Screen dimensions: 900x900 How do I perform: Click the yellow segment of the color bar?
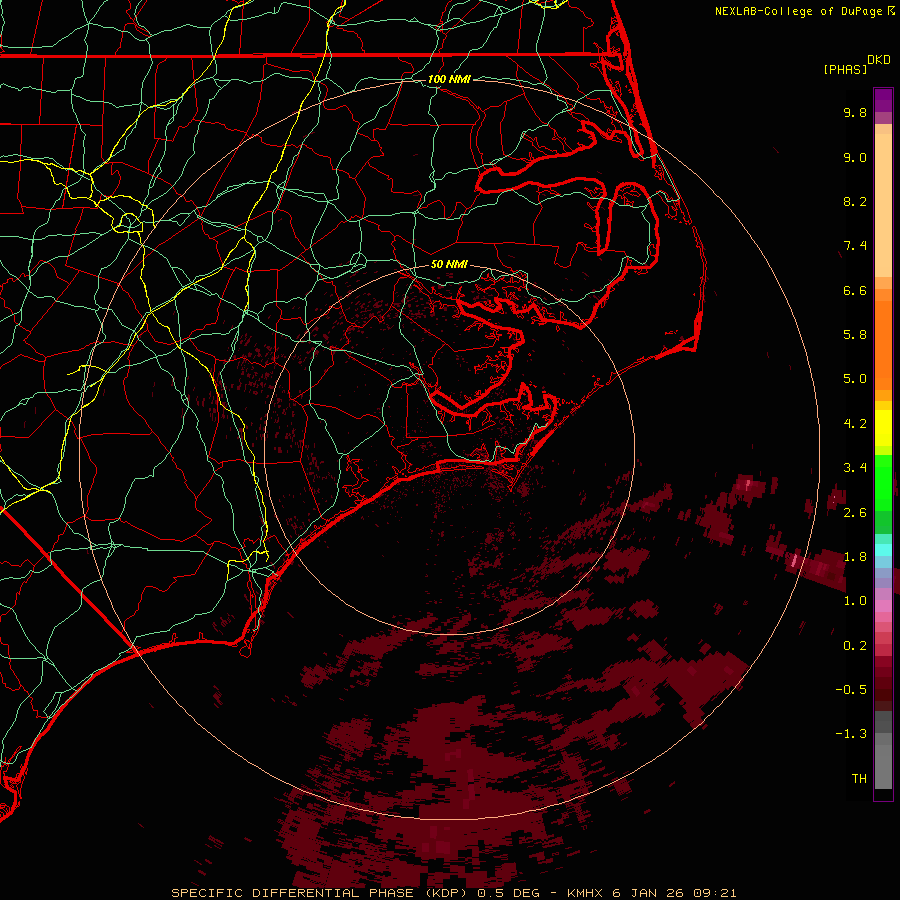[883, 428]
